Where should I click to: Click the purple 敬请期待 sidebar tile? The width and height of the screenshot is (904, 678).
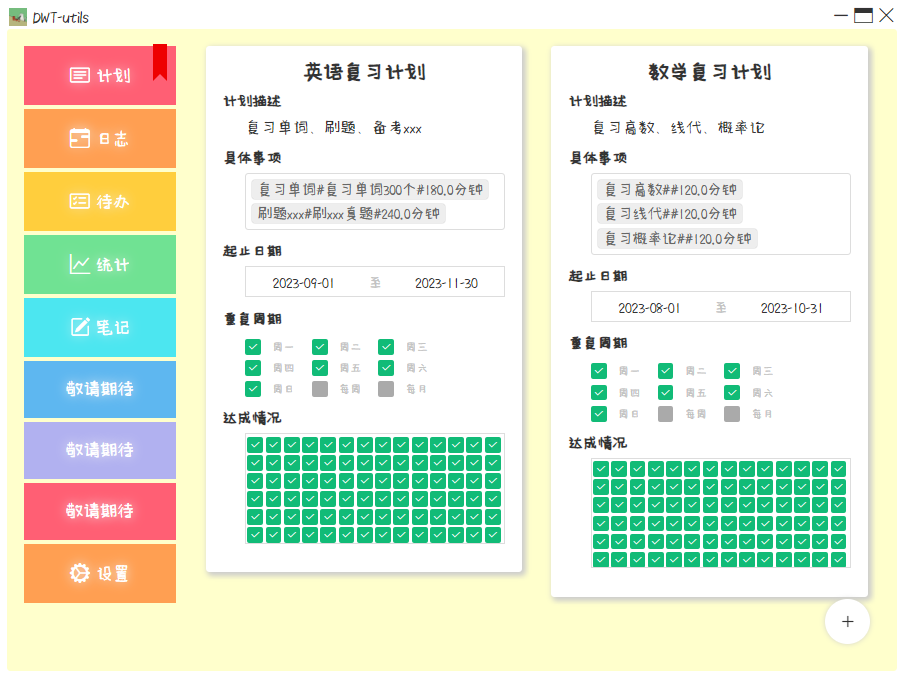tap(100, 450)
